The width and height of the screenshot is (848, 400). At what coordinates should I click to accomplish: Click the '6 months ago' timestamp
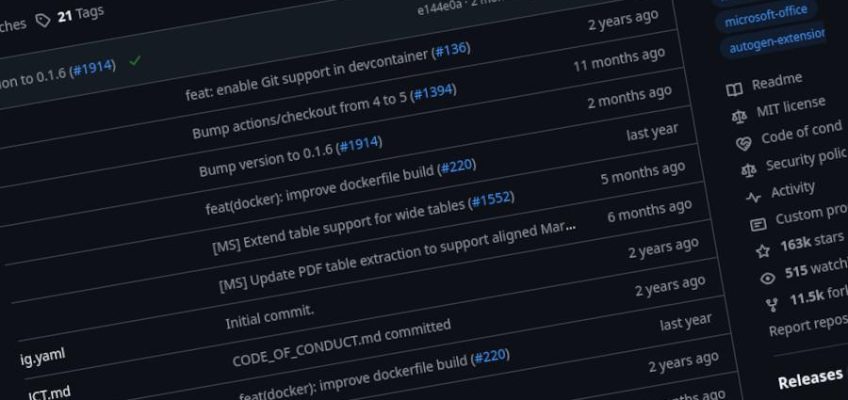(x=650, y=212)
